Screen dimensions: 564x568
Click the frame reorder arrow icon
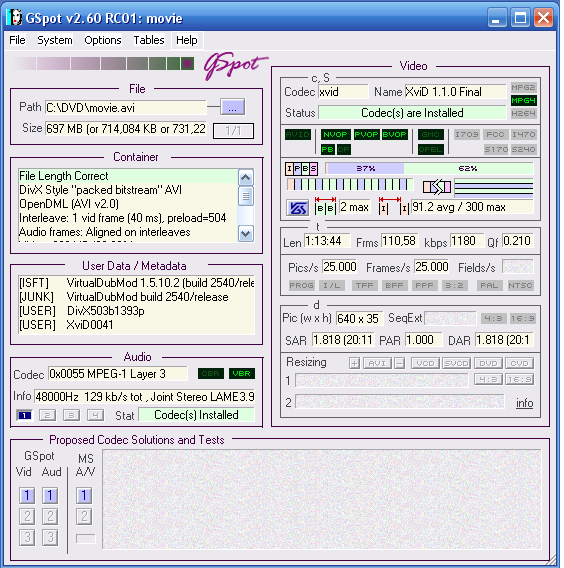click(437, 187)
